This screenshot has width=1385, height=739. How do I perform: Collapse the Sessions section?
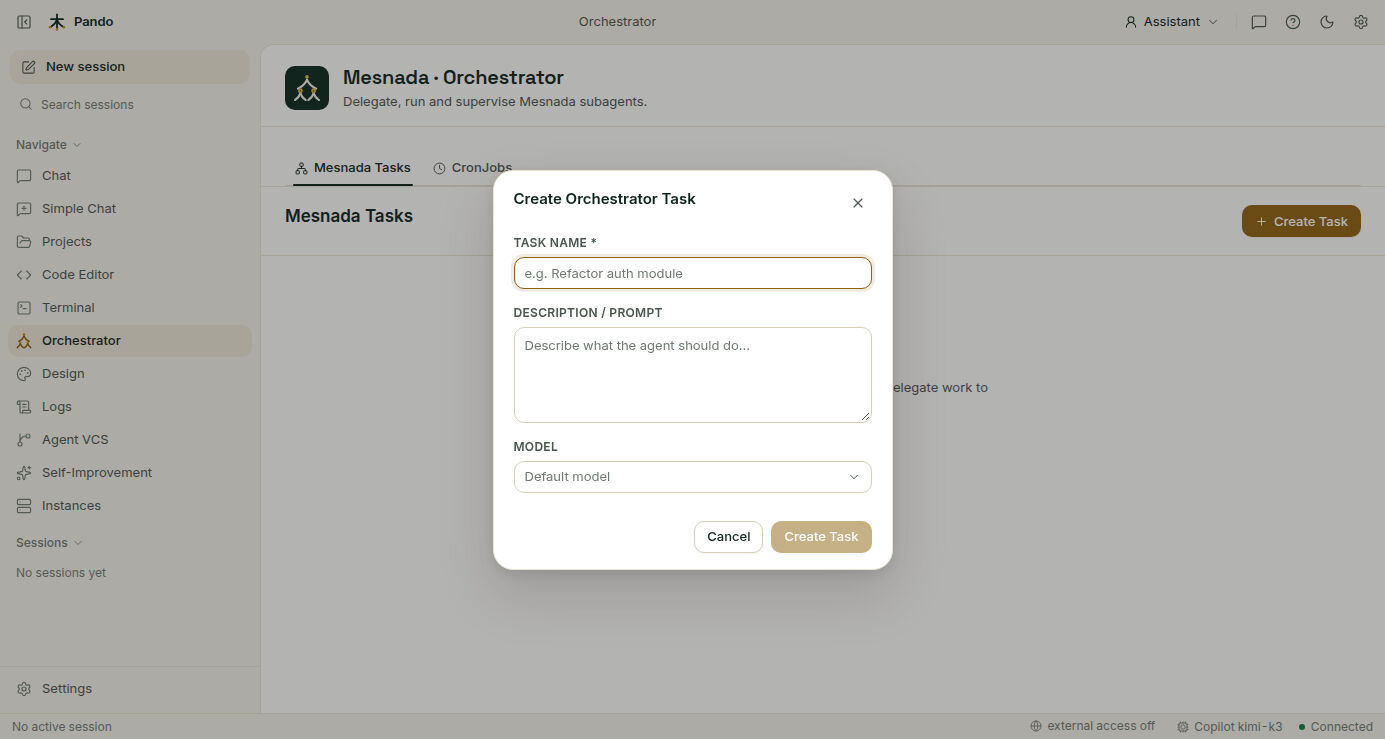pyautogui.click(x=49, y=543)
